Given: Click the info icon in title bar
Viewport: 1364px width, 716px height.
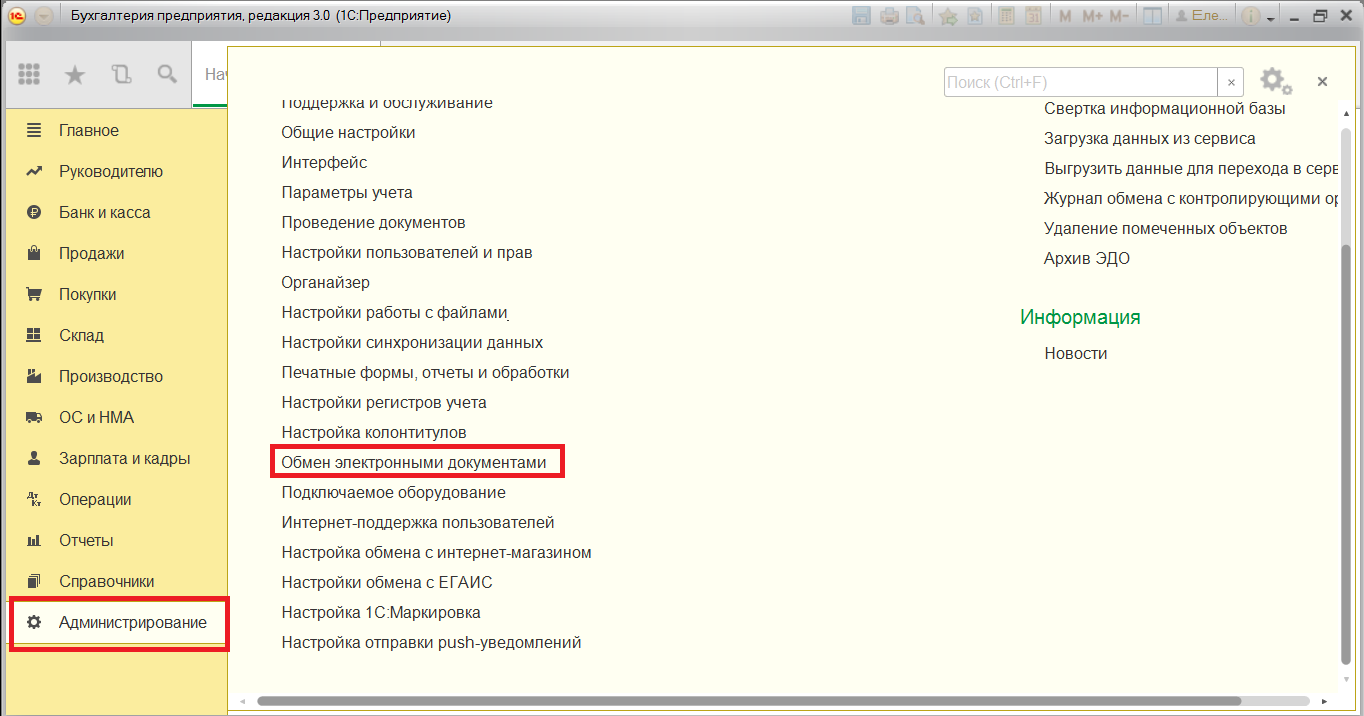Looking at the screenshot, I should 1250,16.
